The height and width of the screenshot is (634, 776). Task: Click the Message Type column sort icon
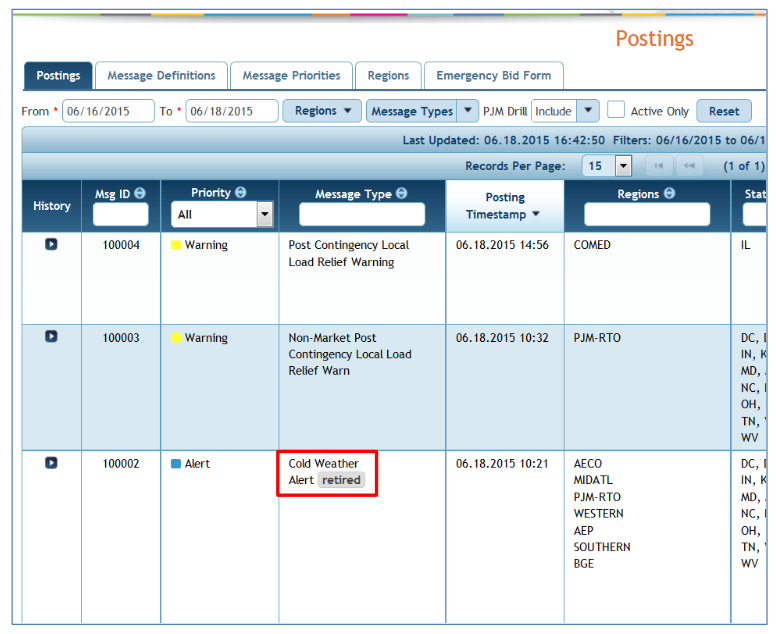click(x=401, y=194)
